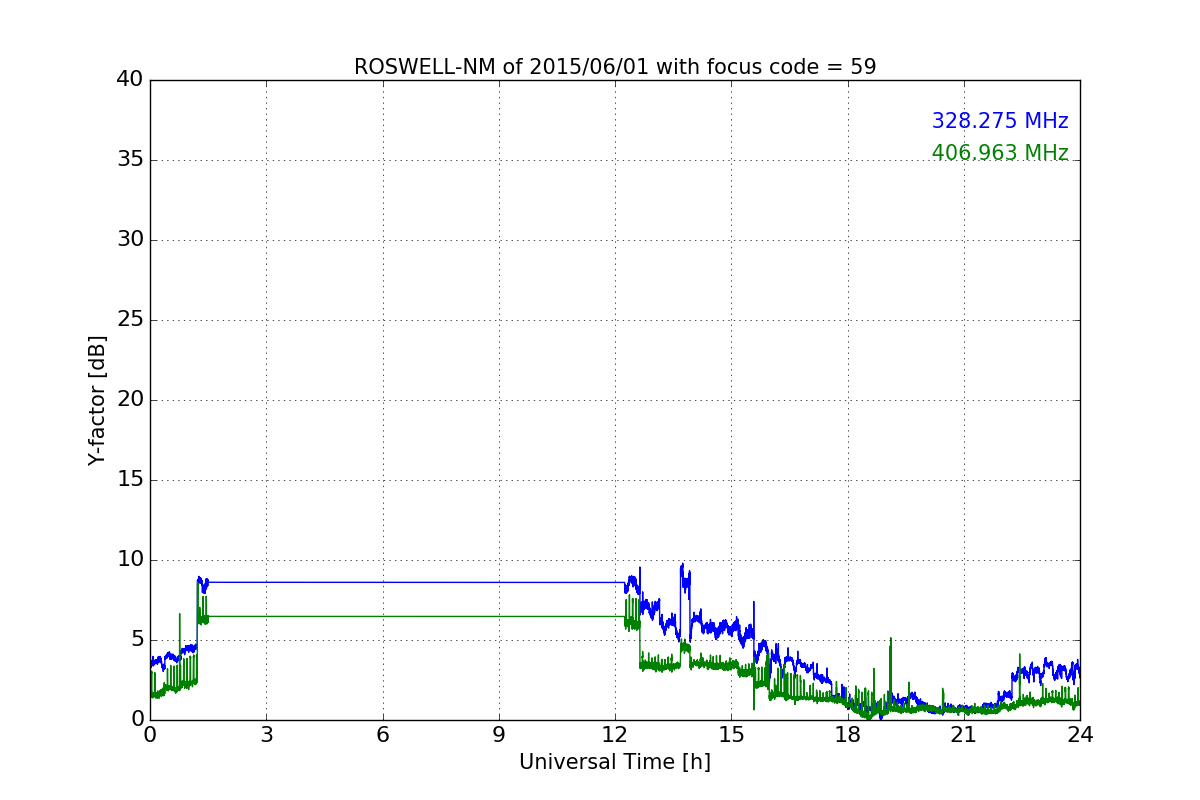
Task: Click the x-axis tick label 6
Action: [x=383, y=734]
